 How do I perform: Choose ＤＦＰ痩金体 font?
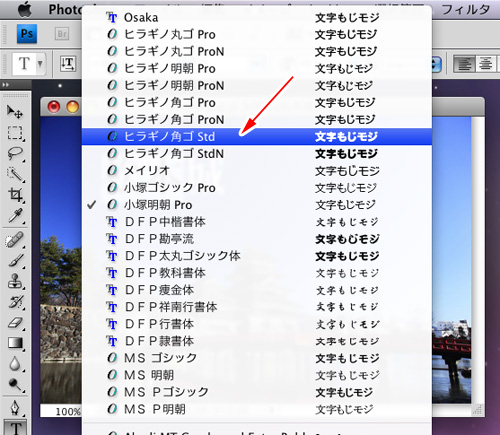click(257, 290)
